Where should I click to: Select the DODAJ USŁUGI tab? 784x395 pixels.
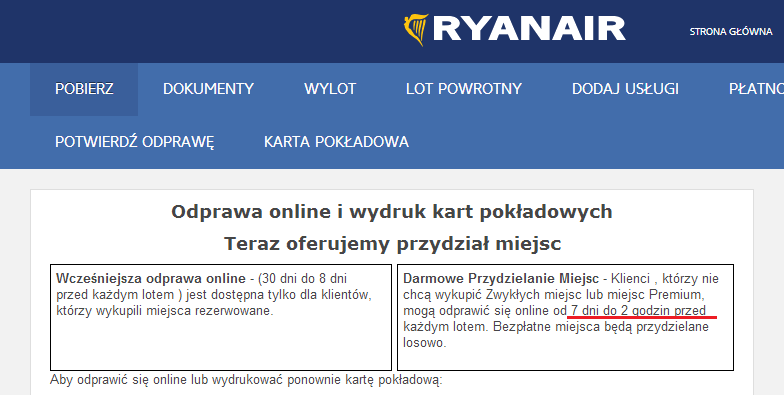(626, 89)
